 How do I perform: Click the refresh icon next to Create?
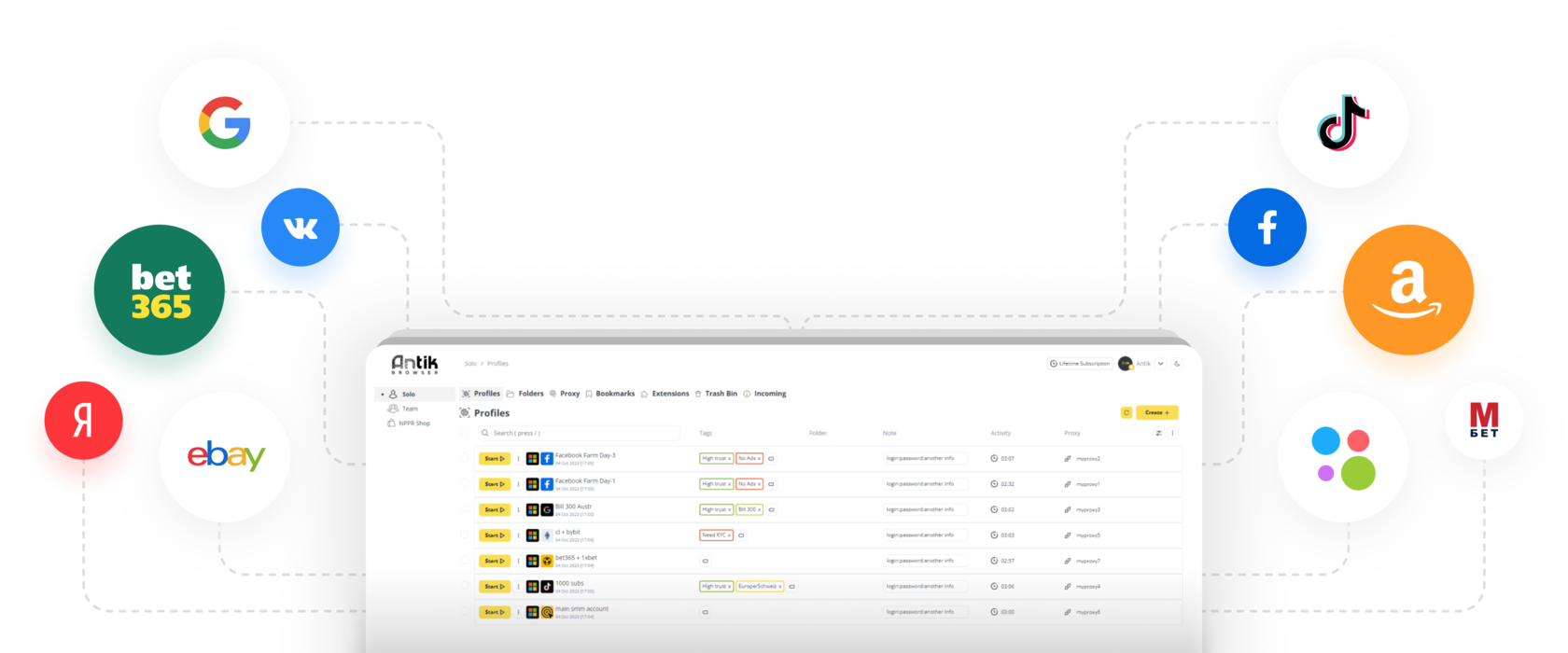(x=1127, y=412)
